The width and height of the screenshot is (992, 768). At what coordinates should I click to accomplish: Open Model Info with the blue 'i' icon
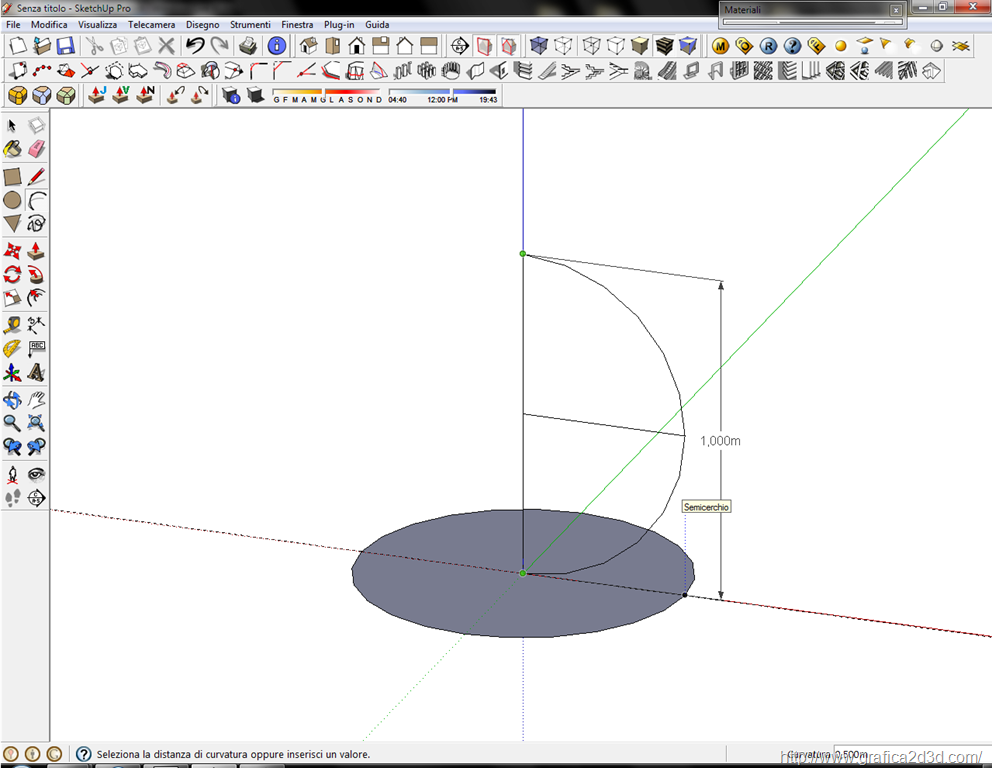[x=277, y=45]
